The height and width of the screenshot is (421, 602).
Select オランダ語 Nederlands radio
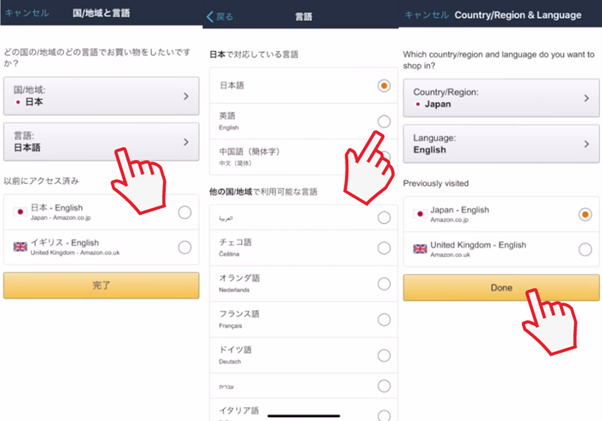384,284
